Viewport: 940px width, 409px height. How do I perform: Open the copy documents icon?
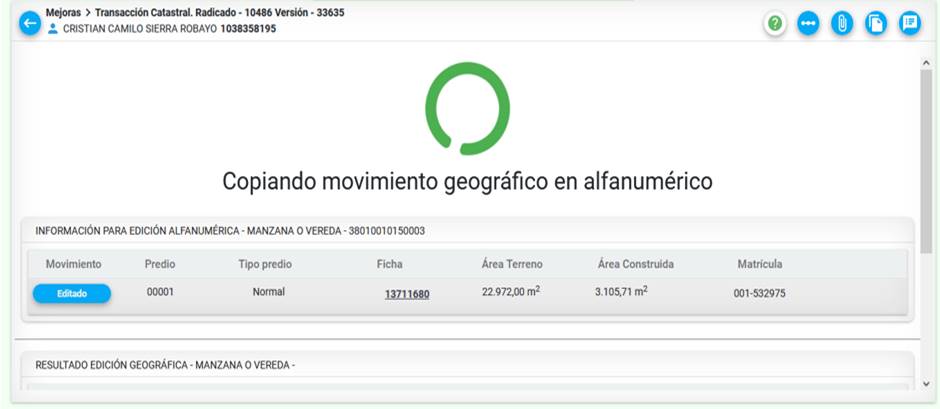click(x=876, y=23)
